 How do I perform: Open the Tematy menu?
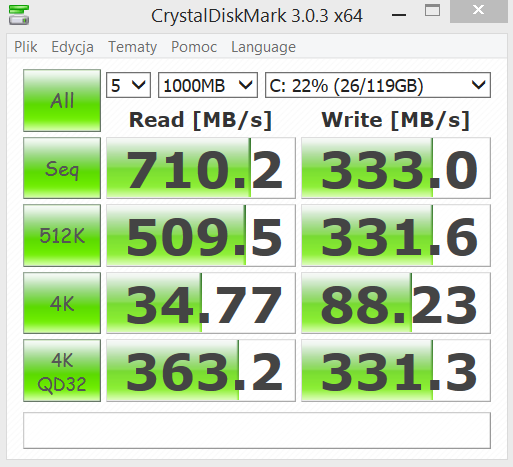(x=132, y=47)
